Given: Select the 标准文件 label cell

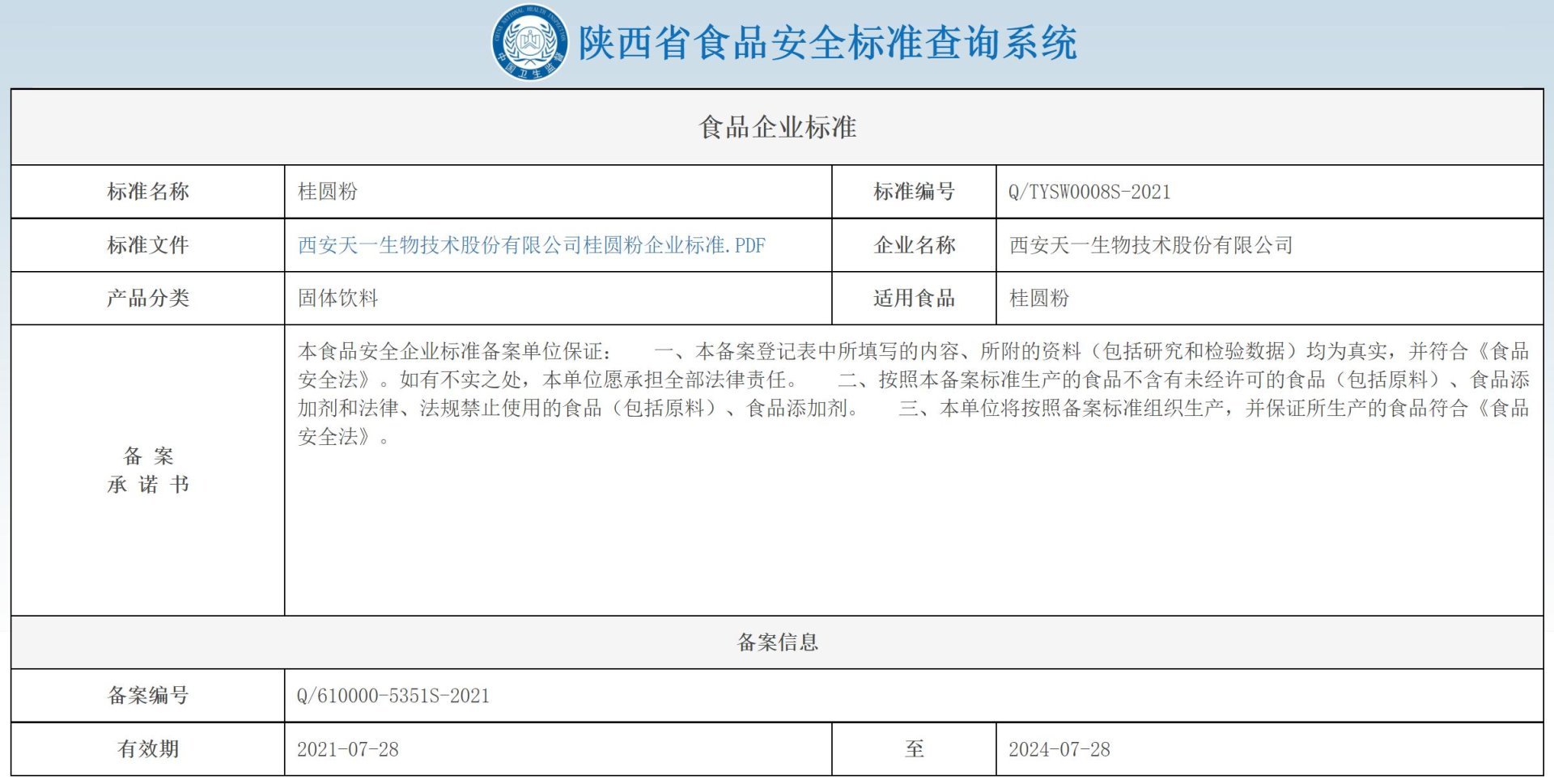Looking at the screenshot, I should coord(148,245).
